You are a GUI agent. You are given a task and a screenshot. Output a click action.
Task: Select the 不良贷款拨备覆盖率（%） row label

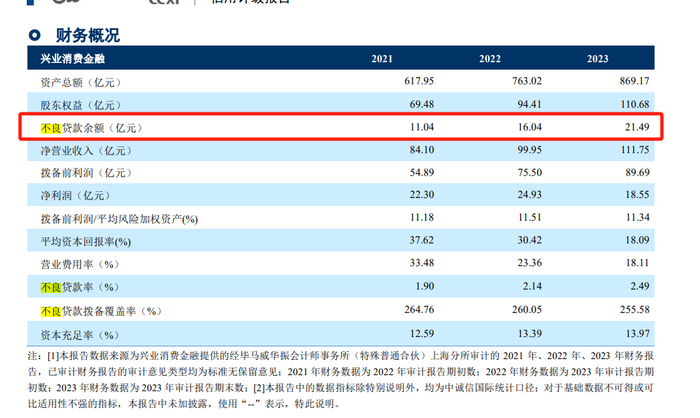click(x=101, y=311)
